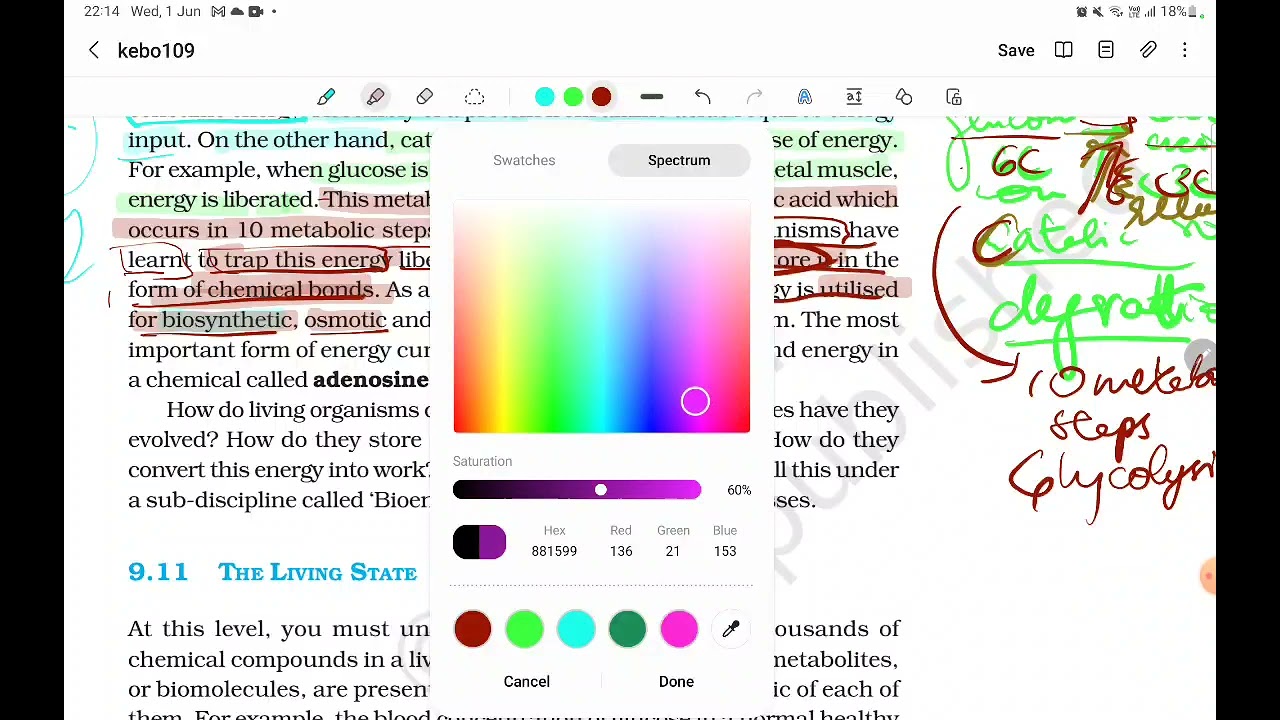Image resolution: width=1280 pixels, height=720 pixels.
Task: Undo the last stroke
Action: 703,97
